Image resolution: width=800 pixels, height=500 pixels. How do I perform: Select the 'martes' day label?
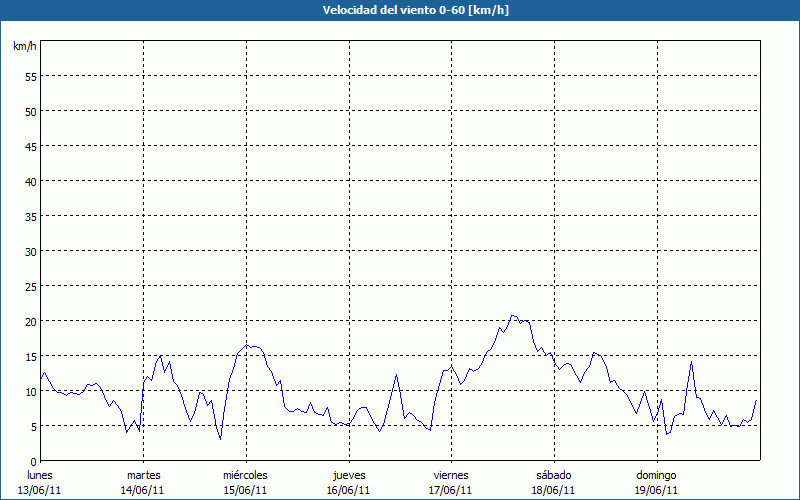coord(143,475)
